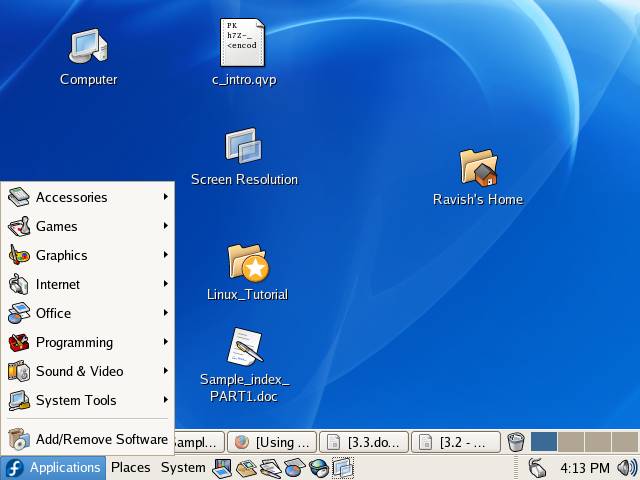
Task: Open the Sample_index_PART1.doc file icon
Action: coord(244,347)
